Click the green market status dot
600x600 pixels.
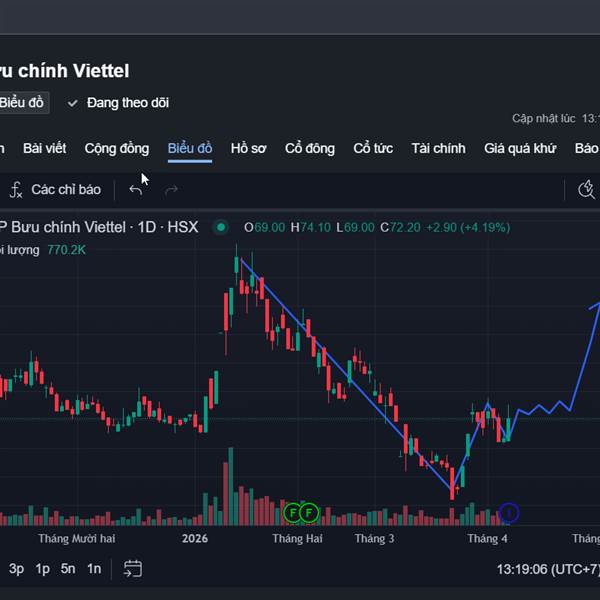(221, 227)
